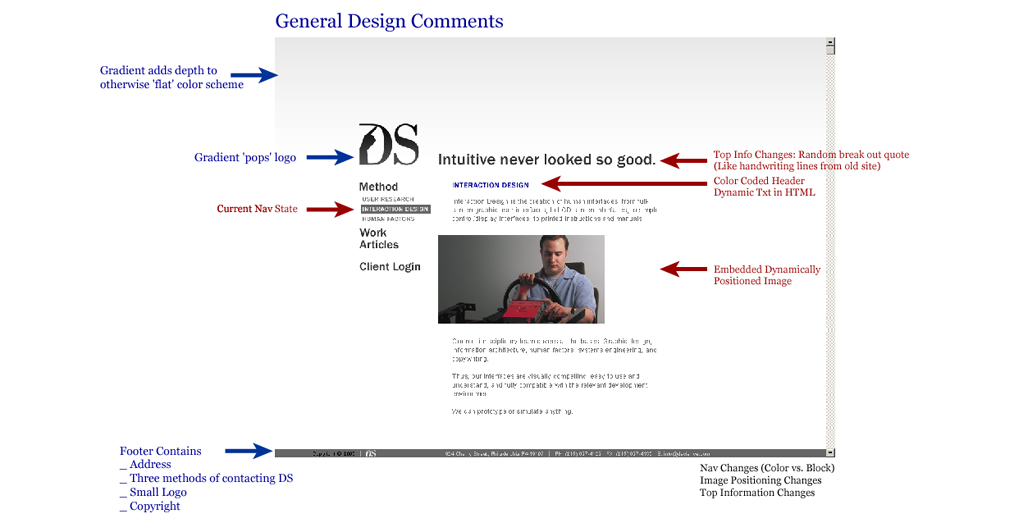Screen dimensions: 1009x526
Task: Select the highlighted Interaction Design nav item
Action: click(x=395, y=209)
